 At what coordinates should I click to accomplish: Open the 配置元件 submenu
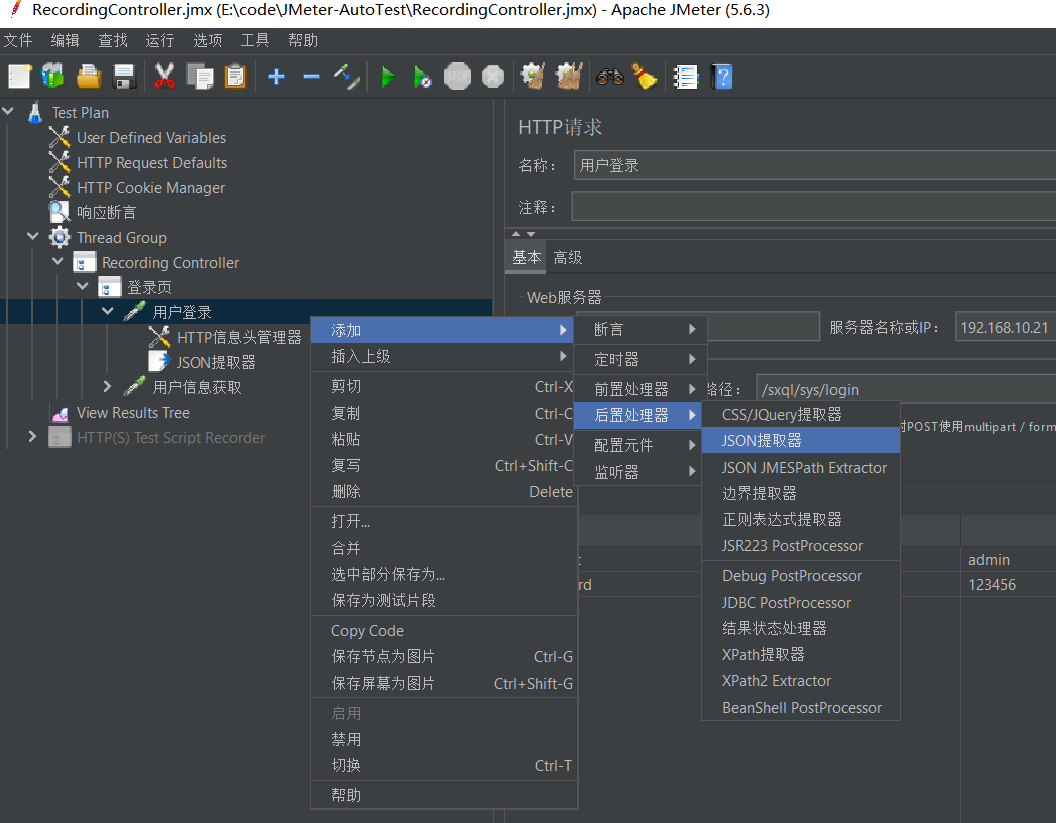pyautogui.click(x=640, y=445)
